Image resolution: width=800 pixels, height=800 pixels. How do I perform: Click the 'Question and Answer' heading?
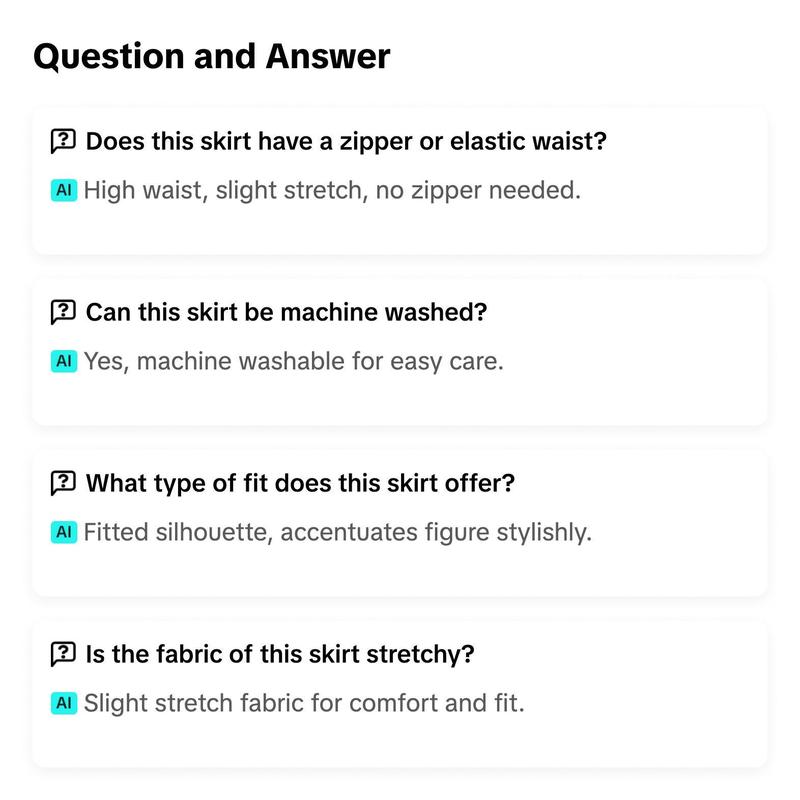point(212,56)
